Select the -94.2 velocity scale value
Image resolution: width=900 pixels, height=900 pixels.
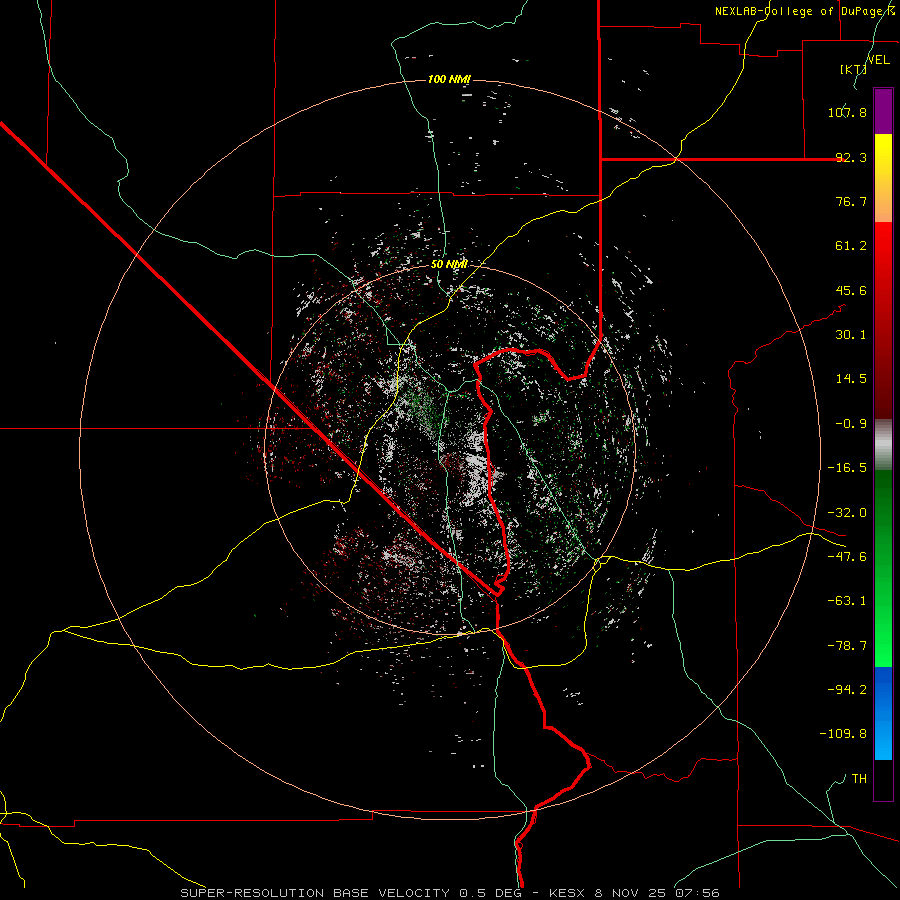(x=847, y=690)
